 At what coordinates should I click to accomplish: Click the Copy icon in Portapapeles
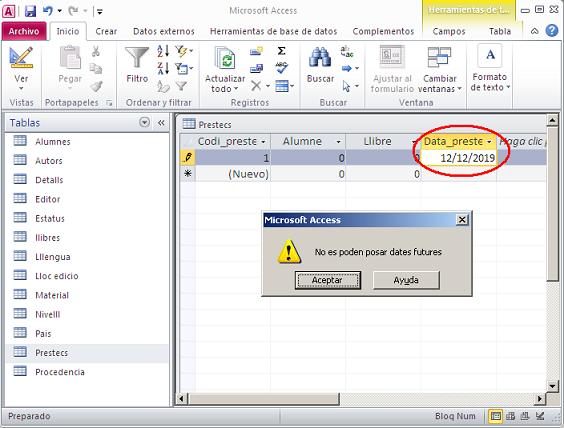point(96,68)
